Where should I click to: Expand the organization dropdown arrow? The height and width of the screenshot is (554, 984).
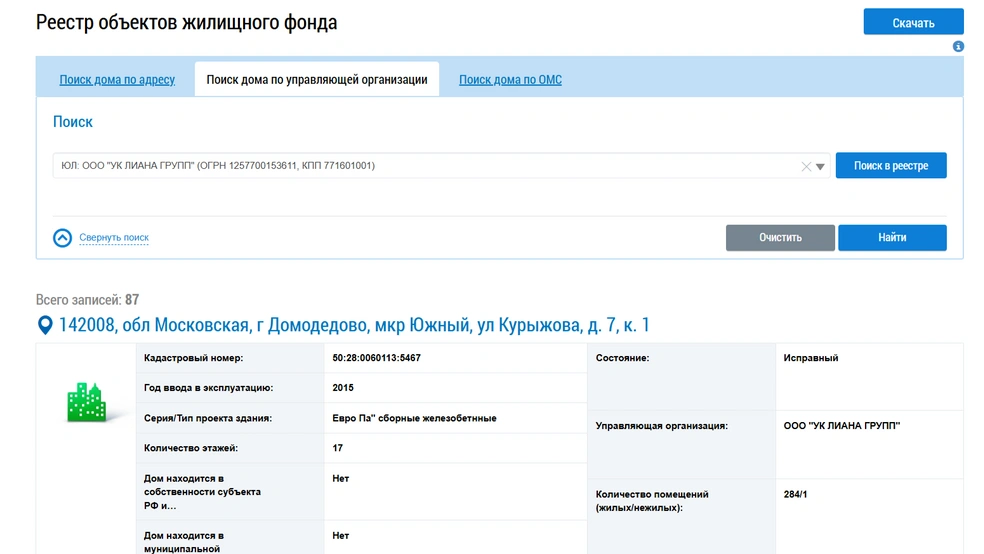[x=820, y=167]
